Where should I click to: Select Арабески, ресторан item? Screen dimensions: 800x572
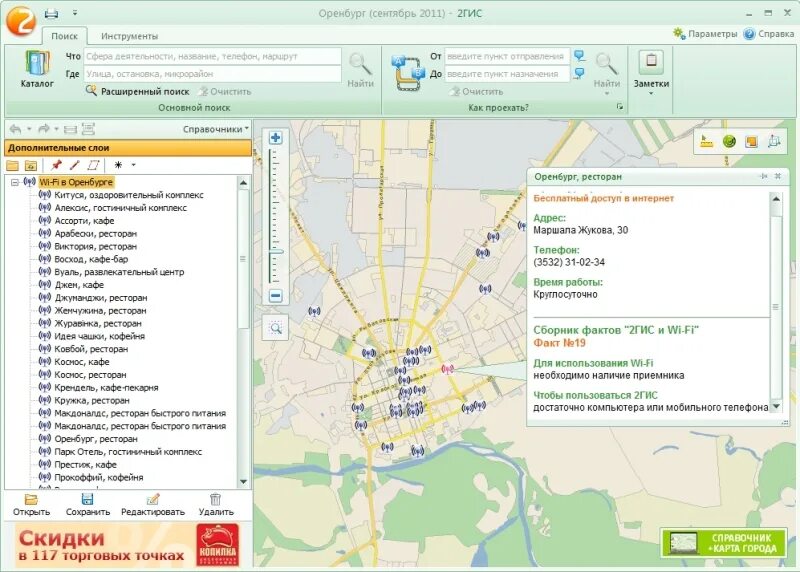click(95, 234)
